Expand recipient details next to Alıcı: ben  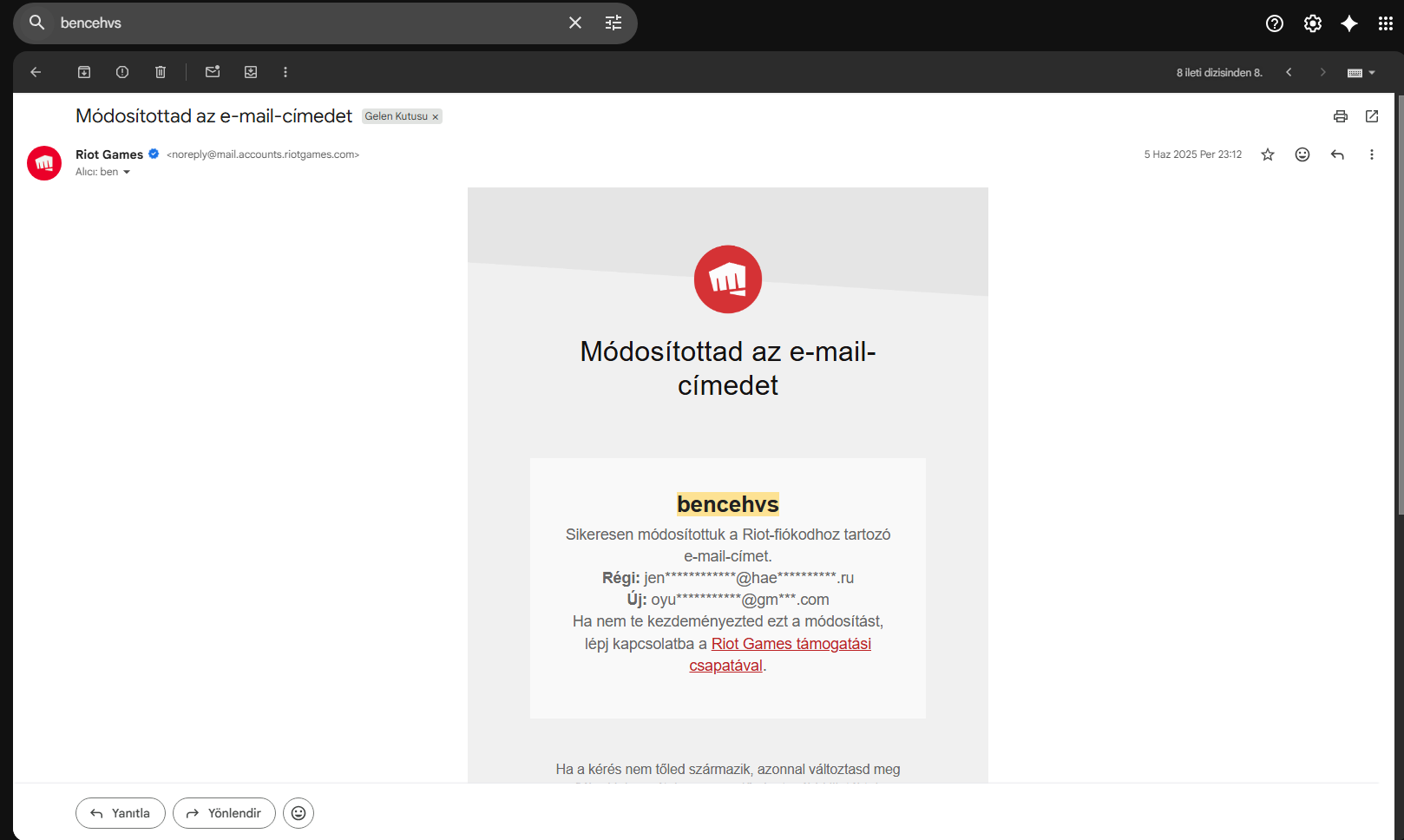pyautogui.click(x=127, y=172)
